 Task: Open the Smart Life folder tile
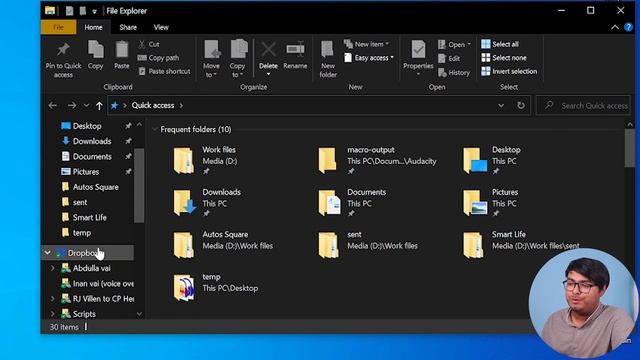(521, 245)
